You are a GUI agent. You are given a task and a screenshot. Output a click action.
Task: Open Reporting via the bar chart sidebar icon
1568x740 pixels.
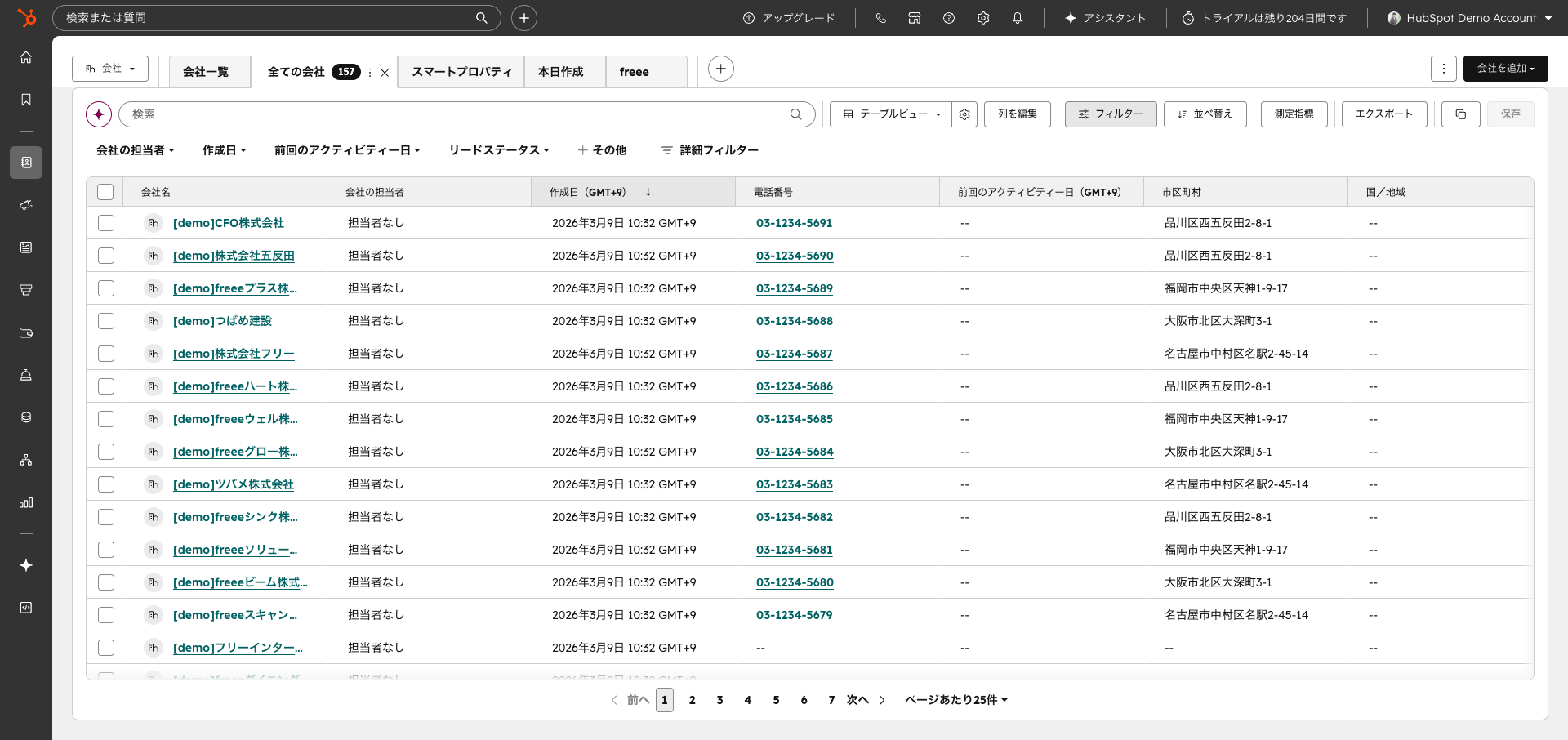pos(25,502)
